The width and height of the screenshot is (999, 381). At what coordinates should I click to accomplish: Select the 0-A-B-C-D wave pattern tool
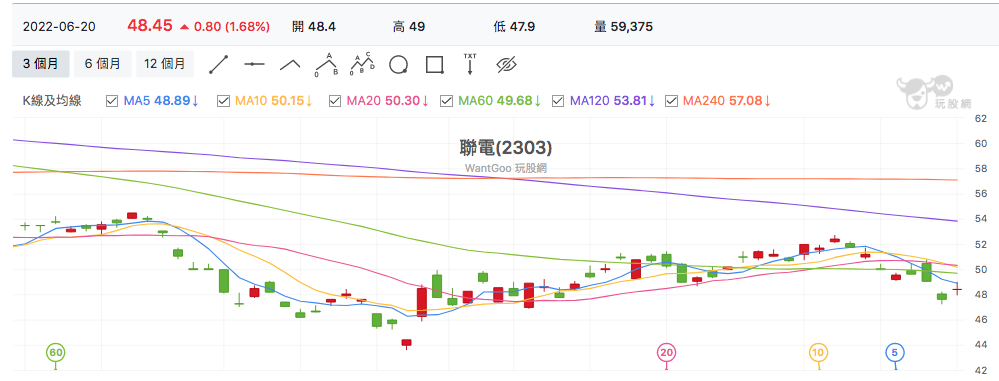363,64
